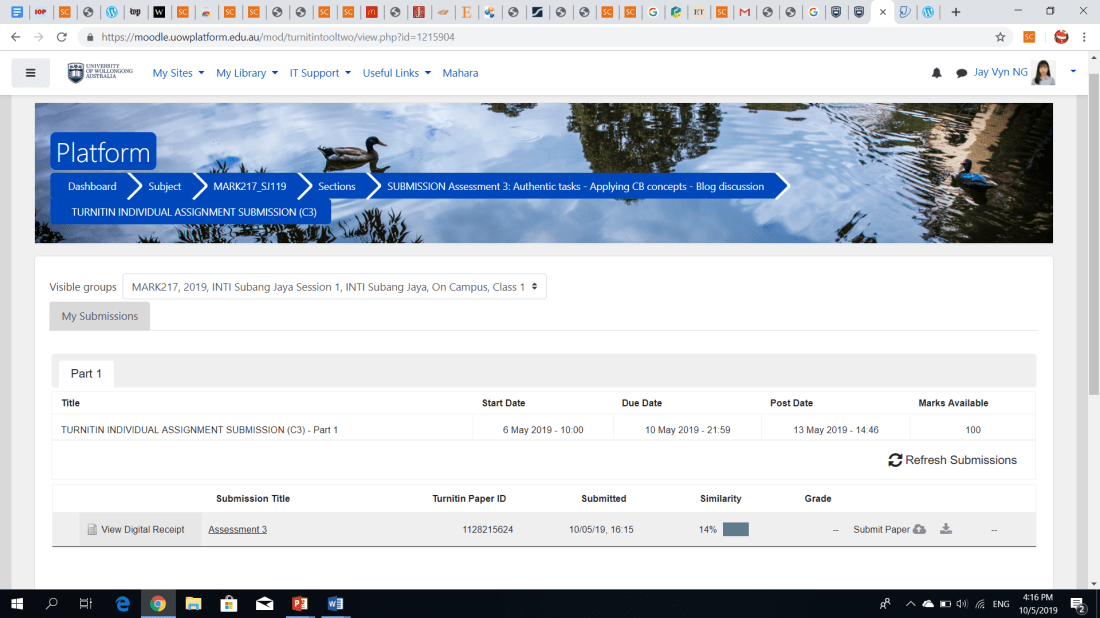Go to Dashboard in the breadcrumb
Image resolution: width=1100 pixels, height=618 pixels.
(x=92, y=186)
